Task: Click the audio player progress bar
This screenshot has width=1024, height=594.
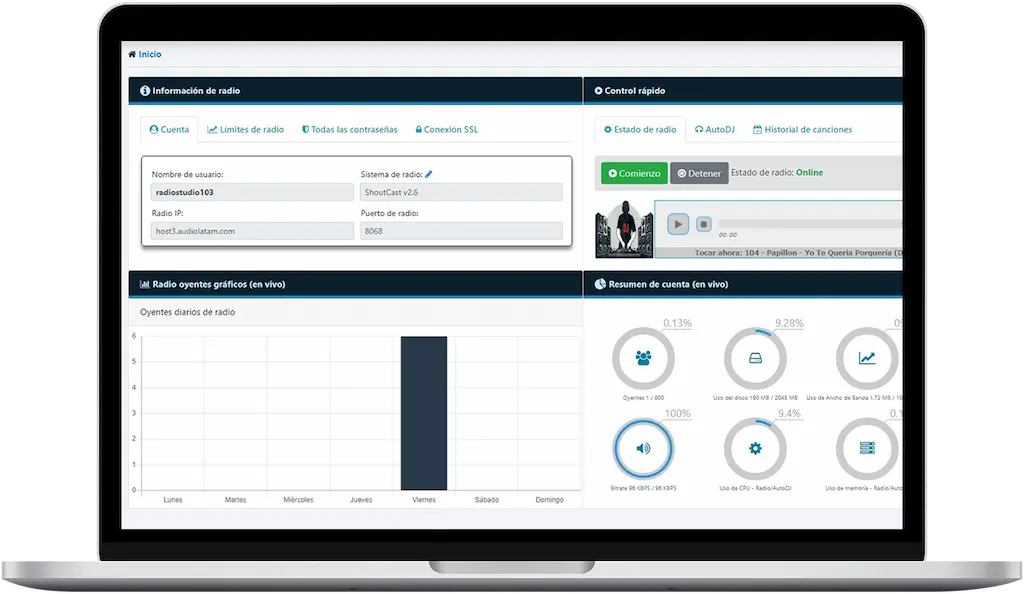Action: [810, 224]
